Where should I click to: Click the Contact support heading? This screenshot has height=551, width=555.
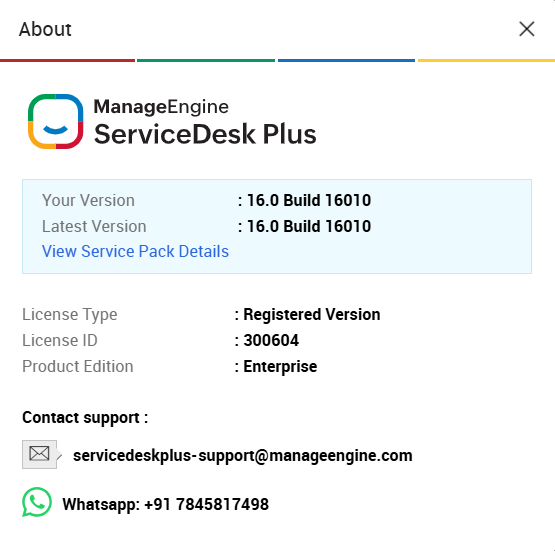pos(85,418)
